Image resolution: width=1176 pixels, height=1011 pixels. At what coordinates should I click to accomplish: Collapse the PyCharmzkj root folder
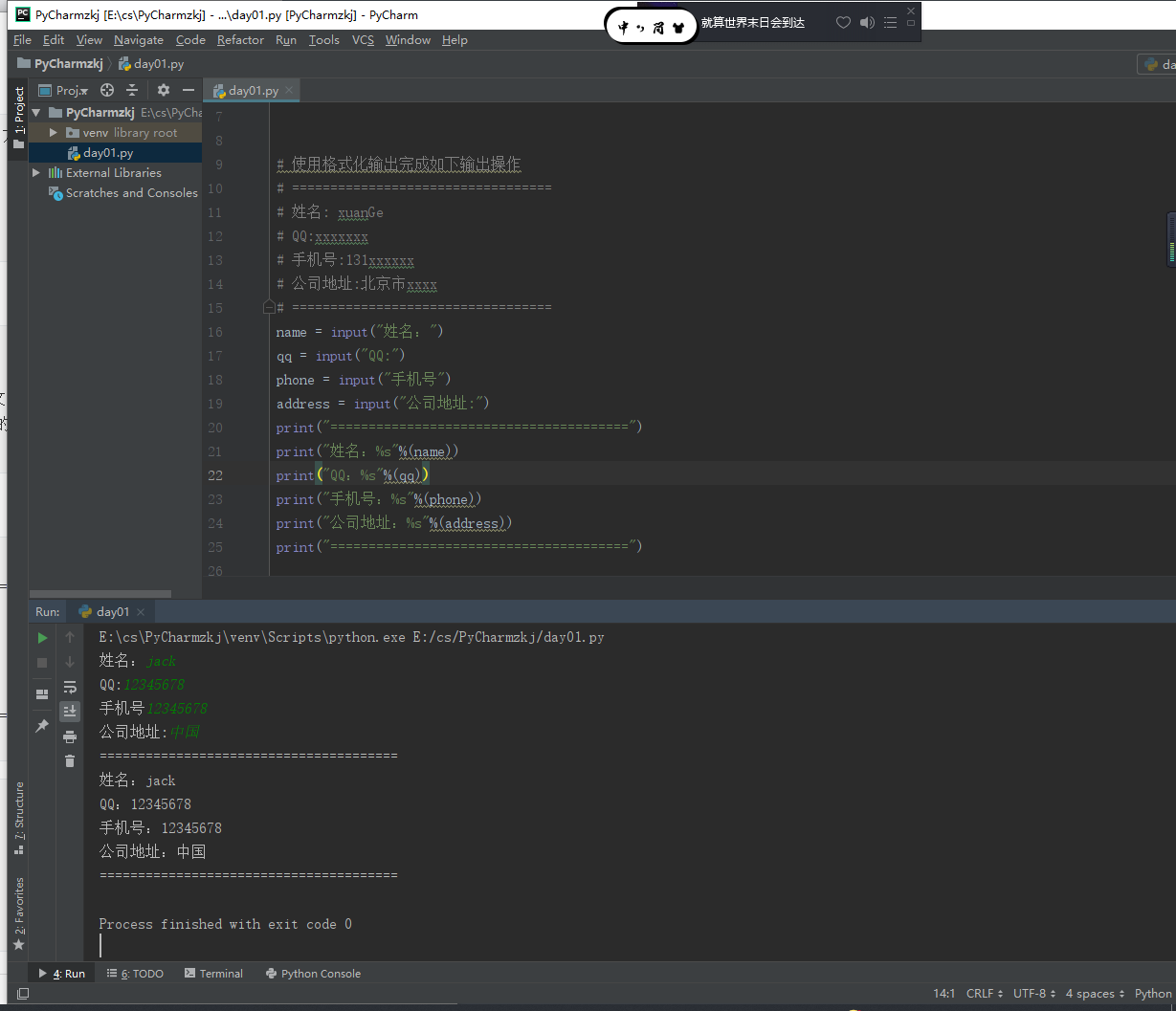[x=36, y=113]
